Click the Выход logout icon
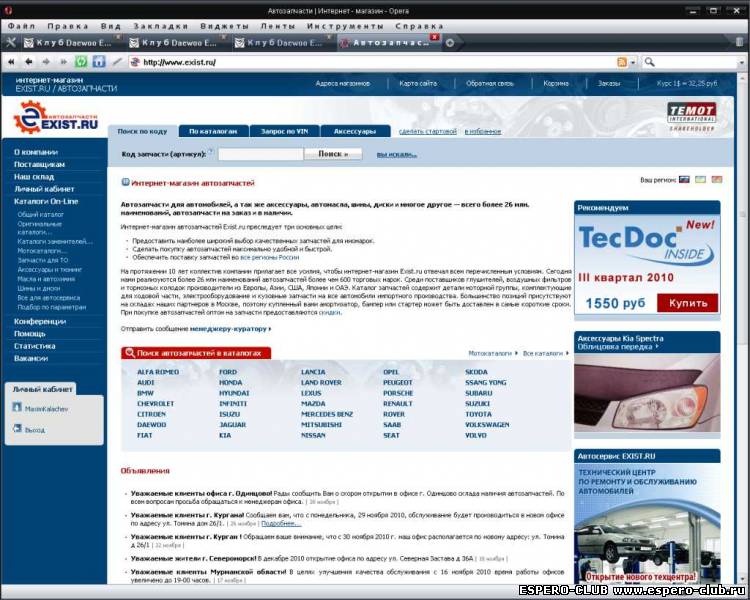 [17, 428]
